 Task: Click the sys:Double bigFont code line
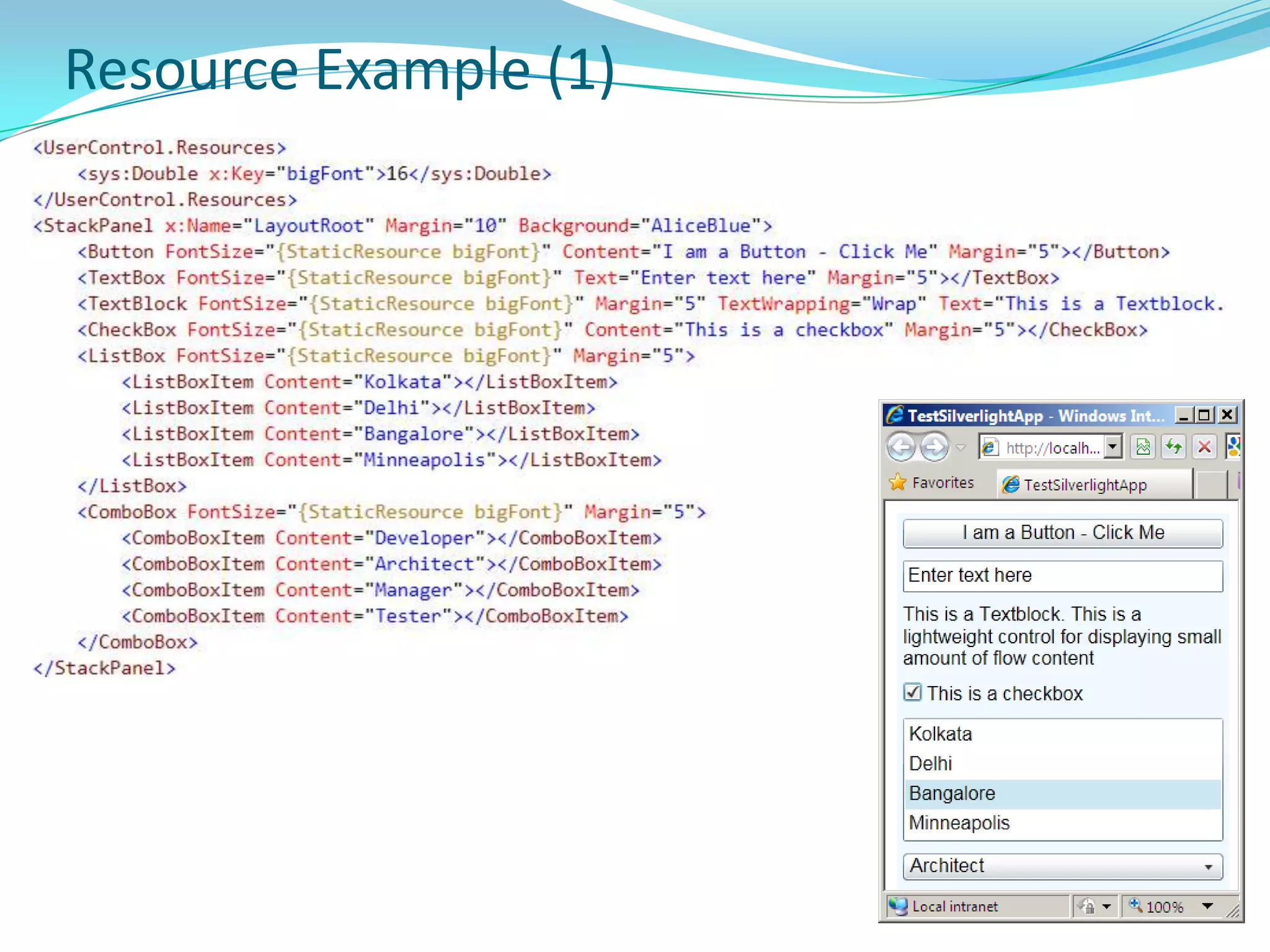pos(314,174)
